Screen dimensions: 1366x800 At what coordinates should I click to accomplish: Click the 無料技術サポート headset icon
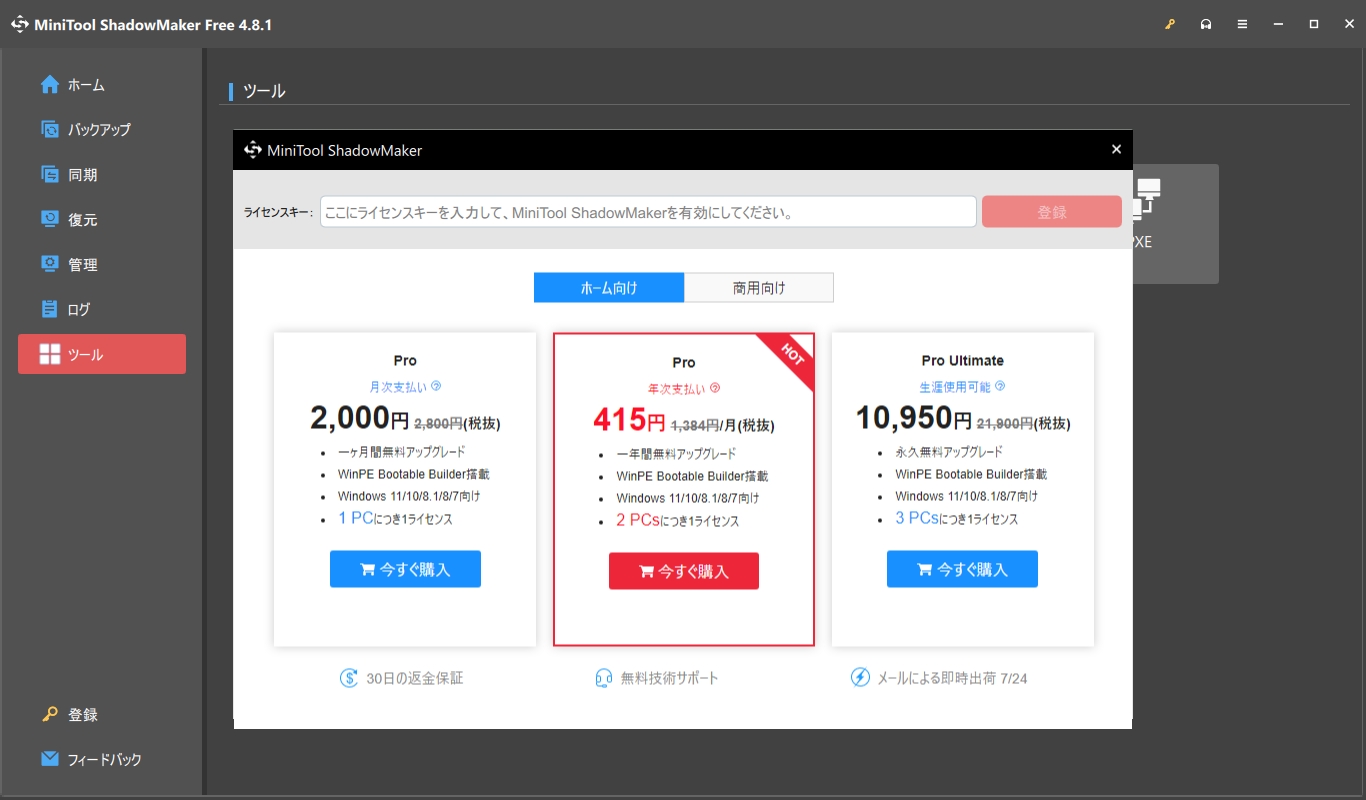pos(603,678)
